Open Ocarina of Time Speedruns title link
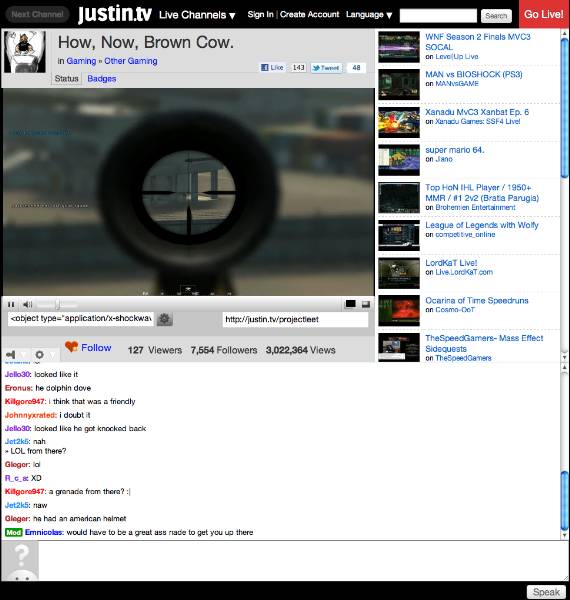This screenshot has height=600, width=570. click(x=477, y=300)
